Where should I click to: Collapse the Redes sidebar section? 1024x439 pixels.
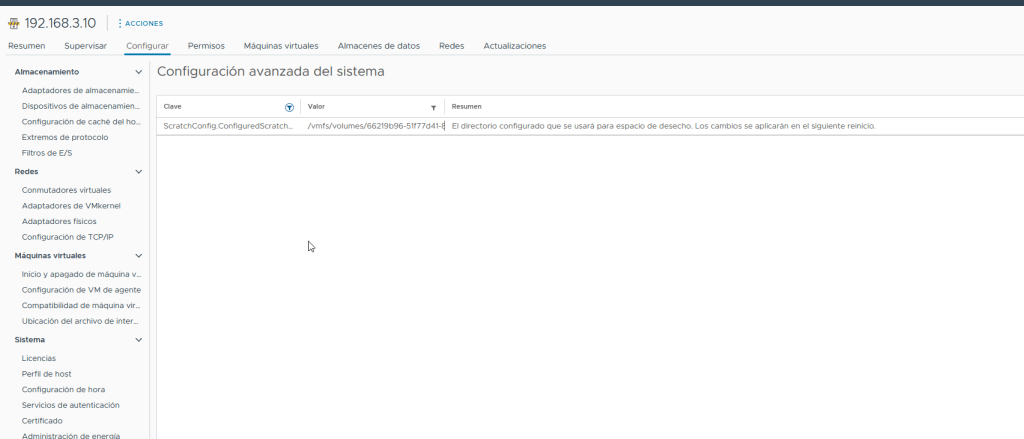[138, 172]
